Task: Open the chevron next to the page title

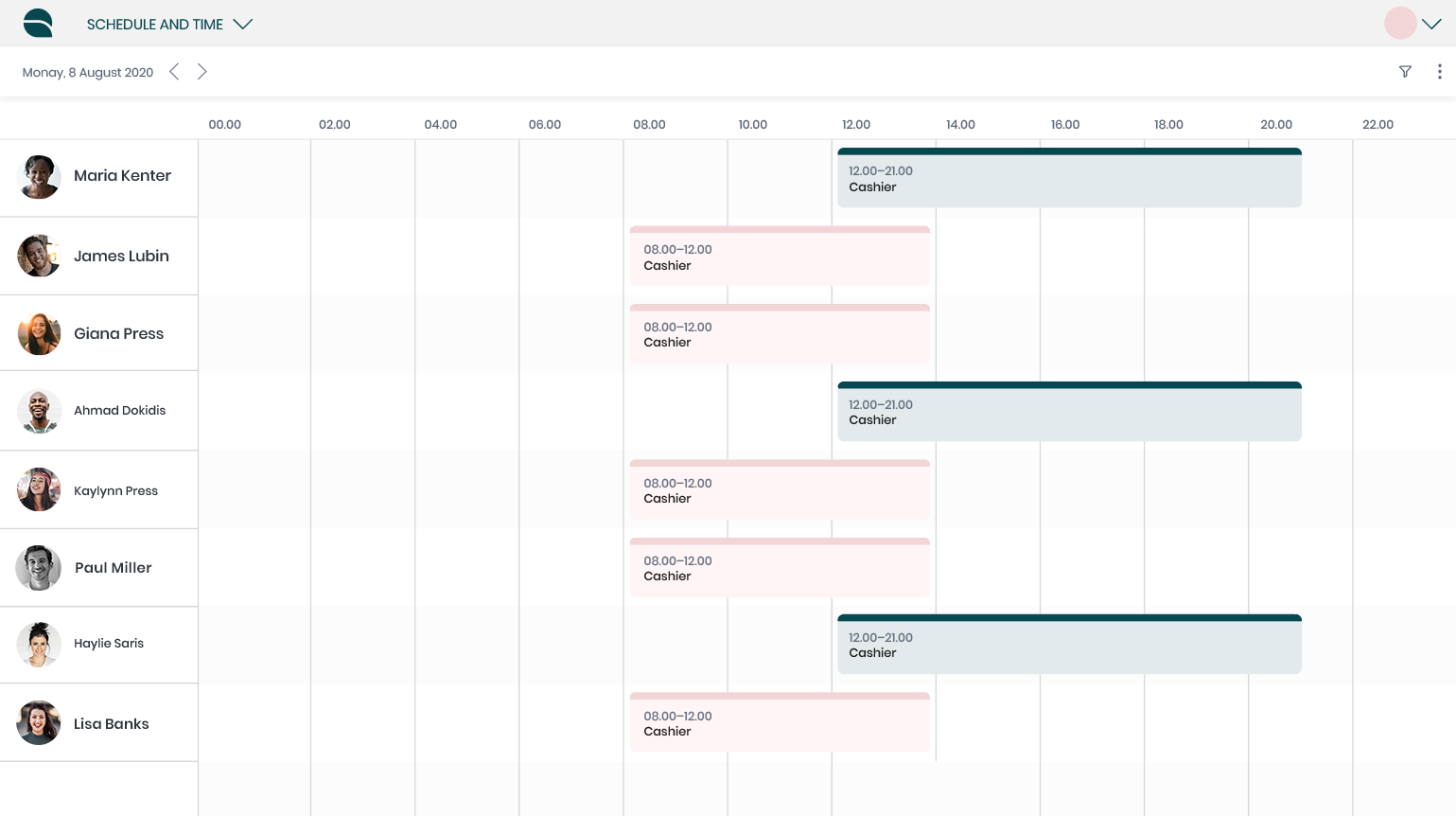Action: [243, 24]
